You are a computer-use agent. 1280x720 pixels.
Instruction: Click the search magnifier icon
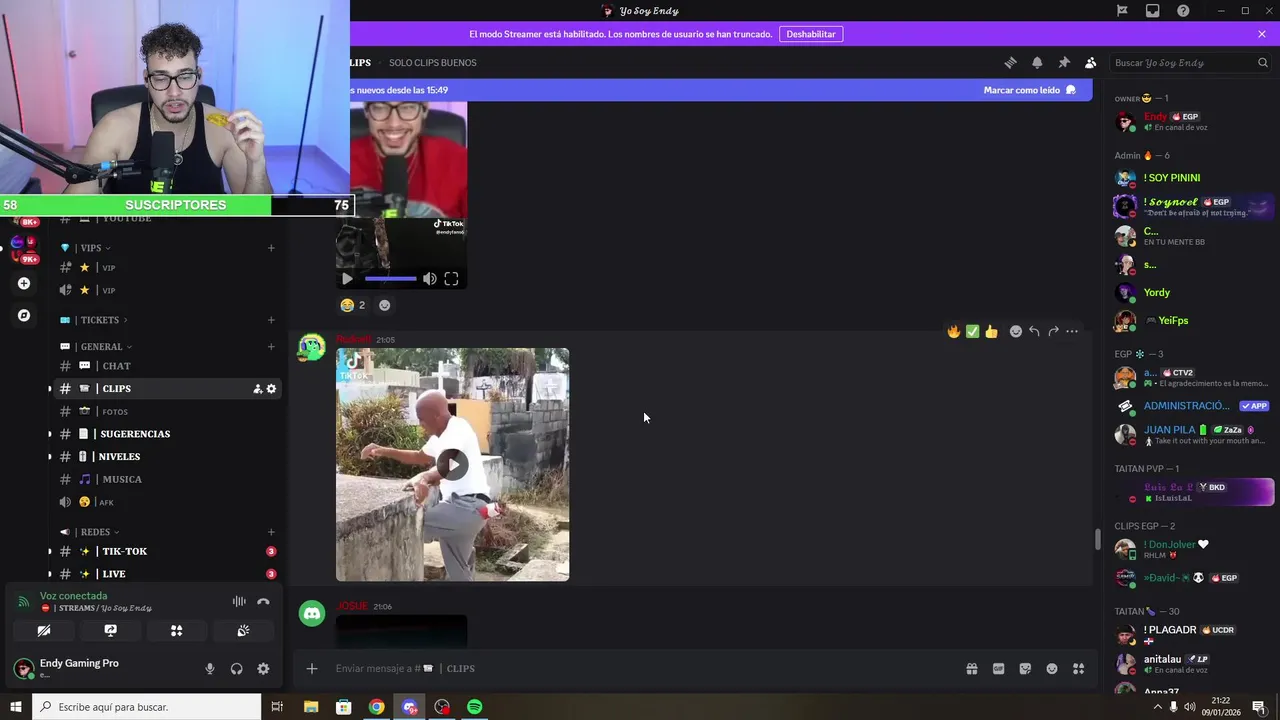(x=1262, y=62)
